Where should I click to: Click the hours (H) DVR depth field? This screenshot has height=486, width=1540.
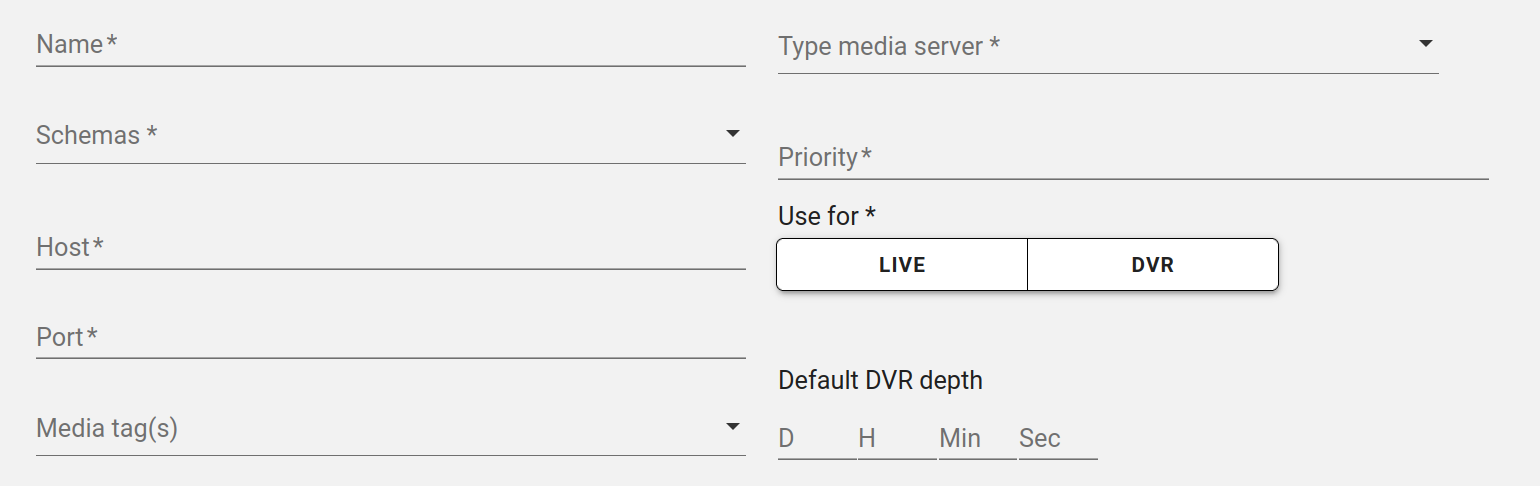click(x=896, y=439)
